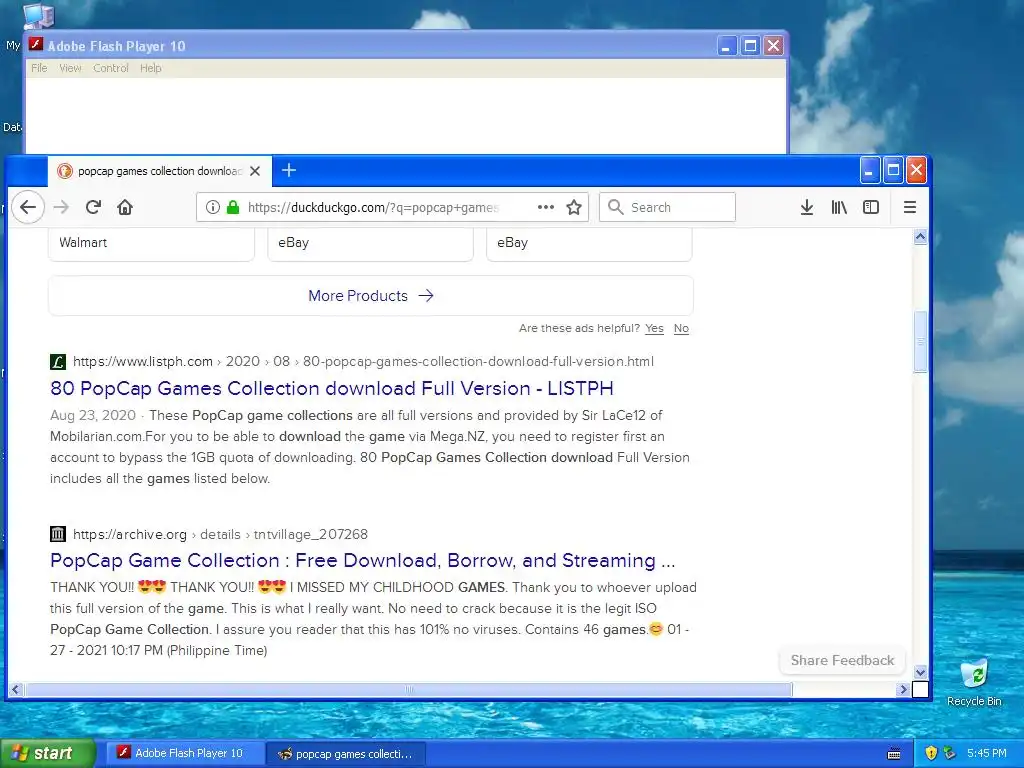Open the Downloads panel arrow icon

point(807,207)
